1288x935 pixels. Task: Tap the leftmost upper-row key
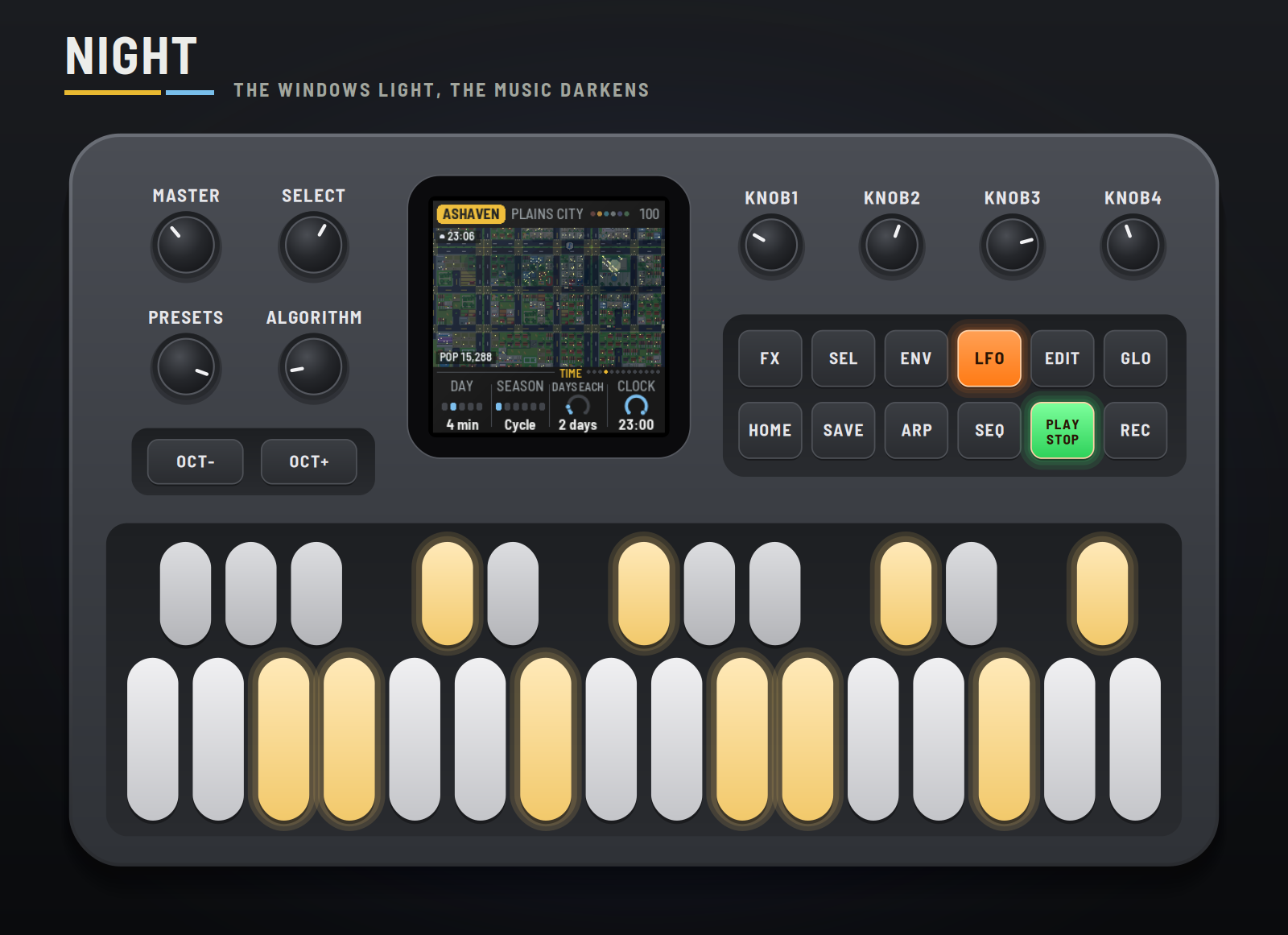coord(185,594)
